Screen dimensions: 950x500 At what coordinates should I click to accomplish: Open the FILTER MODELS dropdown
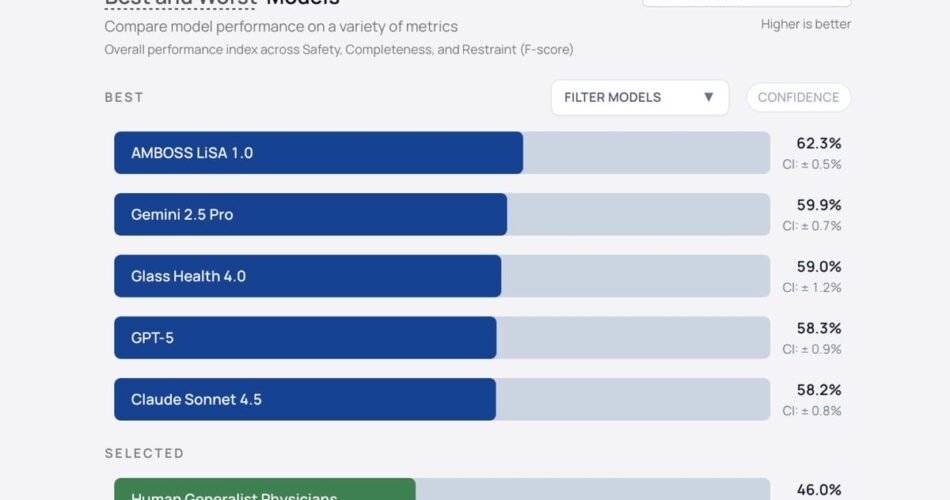point(639,97)
